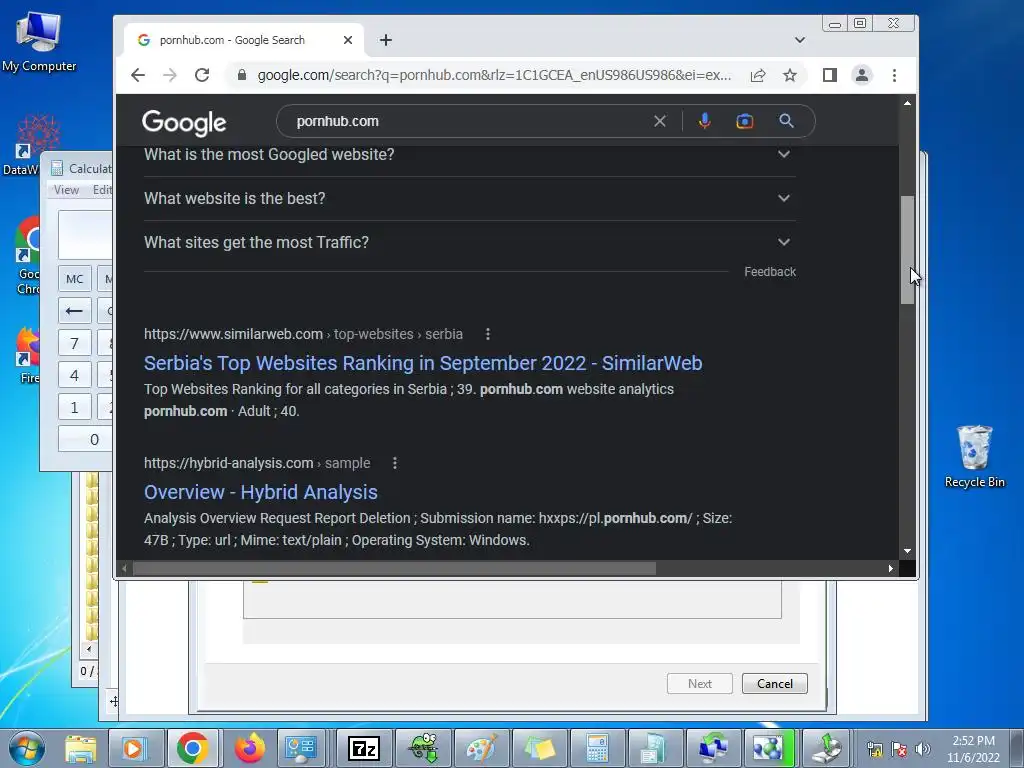Click into the Google search input field
The image size is (1024, 768).
467,121
